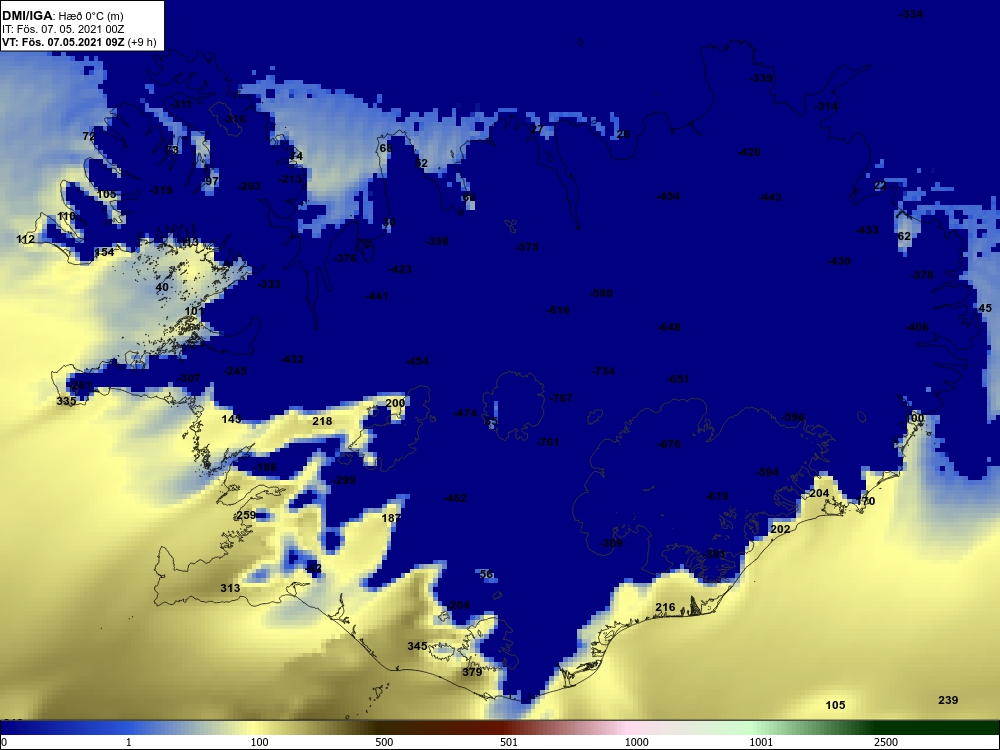Click the legend label '1000'
Image resolution: width=1000 pixels, height=750 pixels.
coord(636,742)
